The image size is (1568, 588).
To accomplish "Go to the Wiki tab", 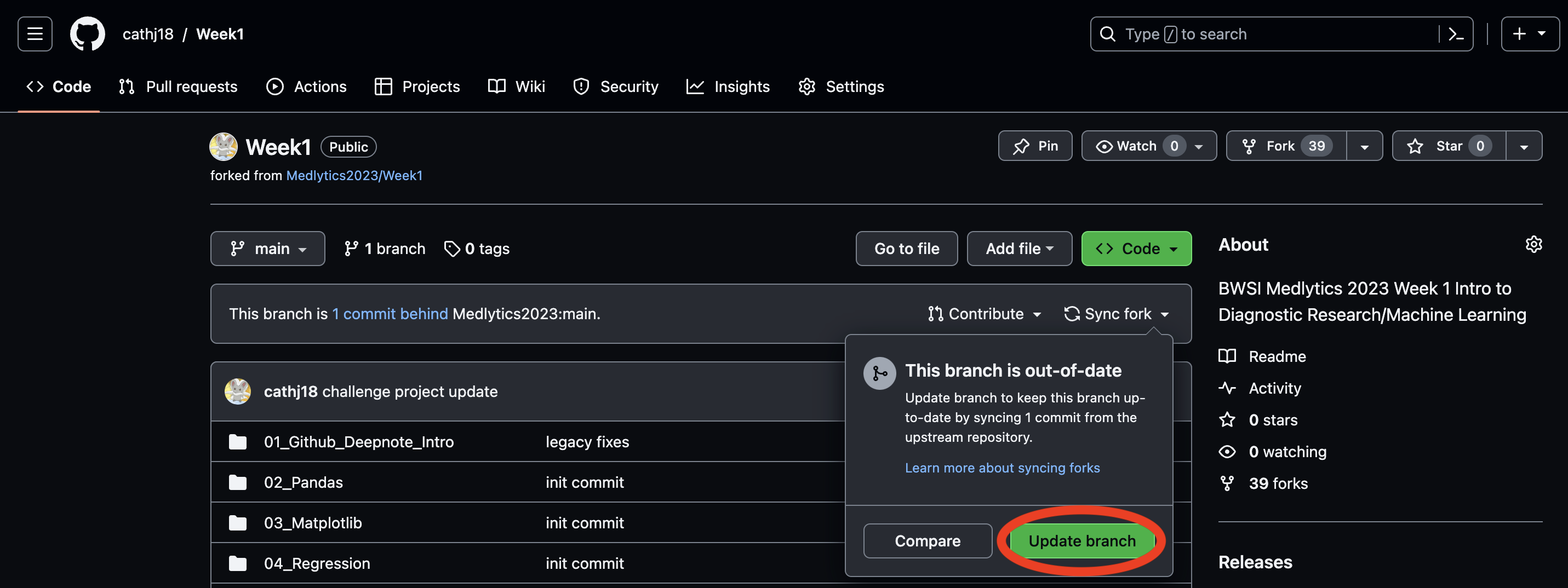I will tap(517, 87).
